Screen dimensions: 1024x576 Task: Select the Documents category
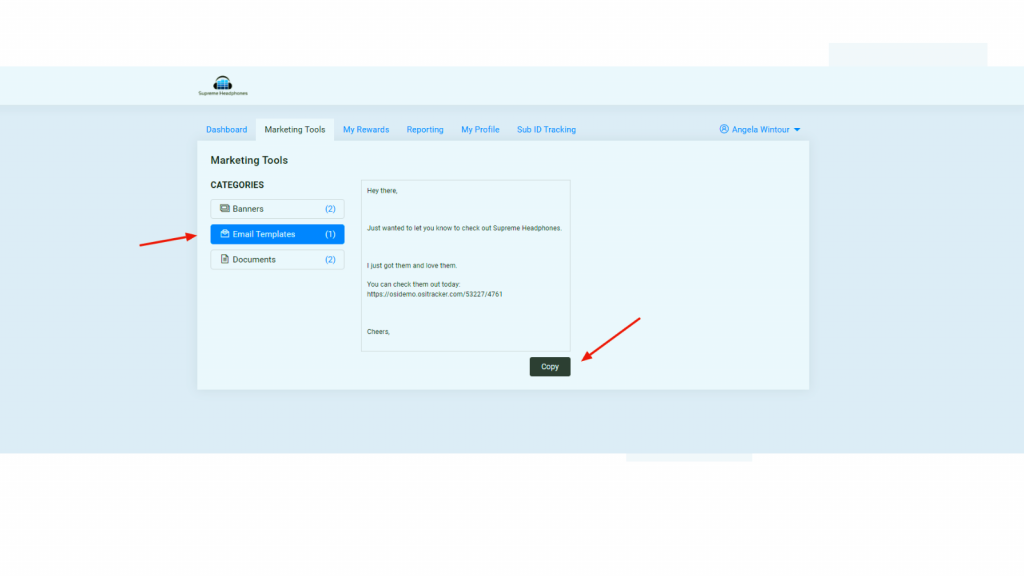tap(278, 259)
